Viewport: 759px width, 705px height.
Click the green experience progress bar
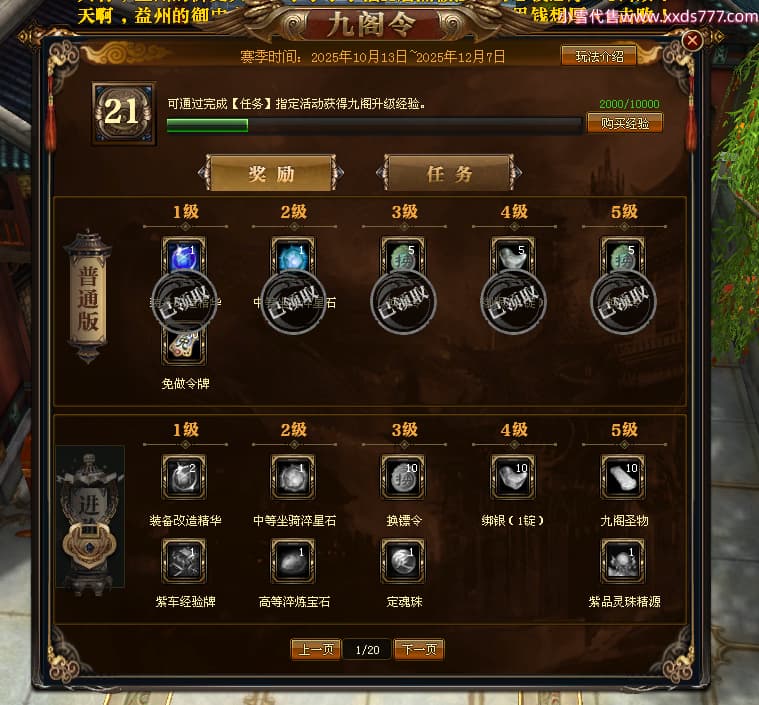click(374, 125)
